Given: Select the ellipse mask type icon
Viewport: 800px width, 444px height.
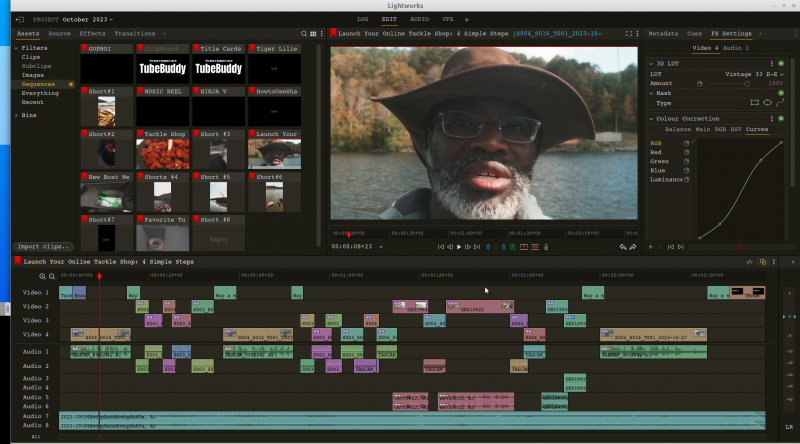Looking at the screenshot, I should click(767, 102).
